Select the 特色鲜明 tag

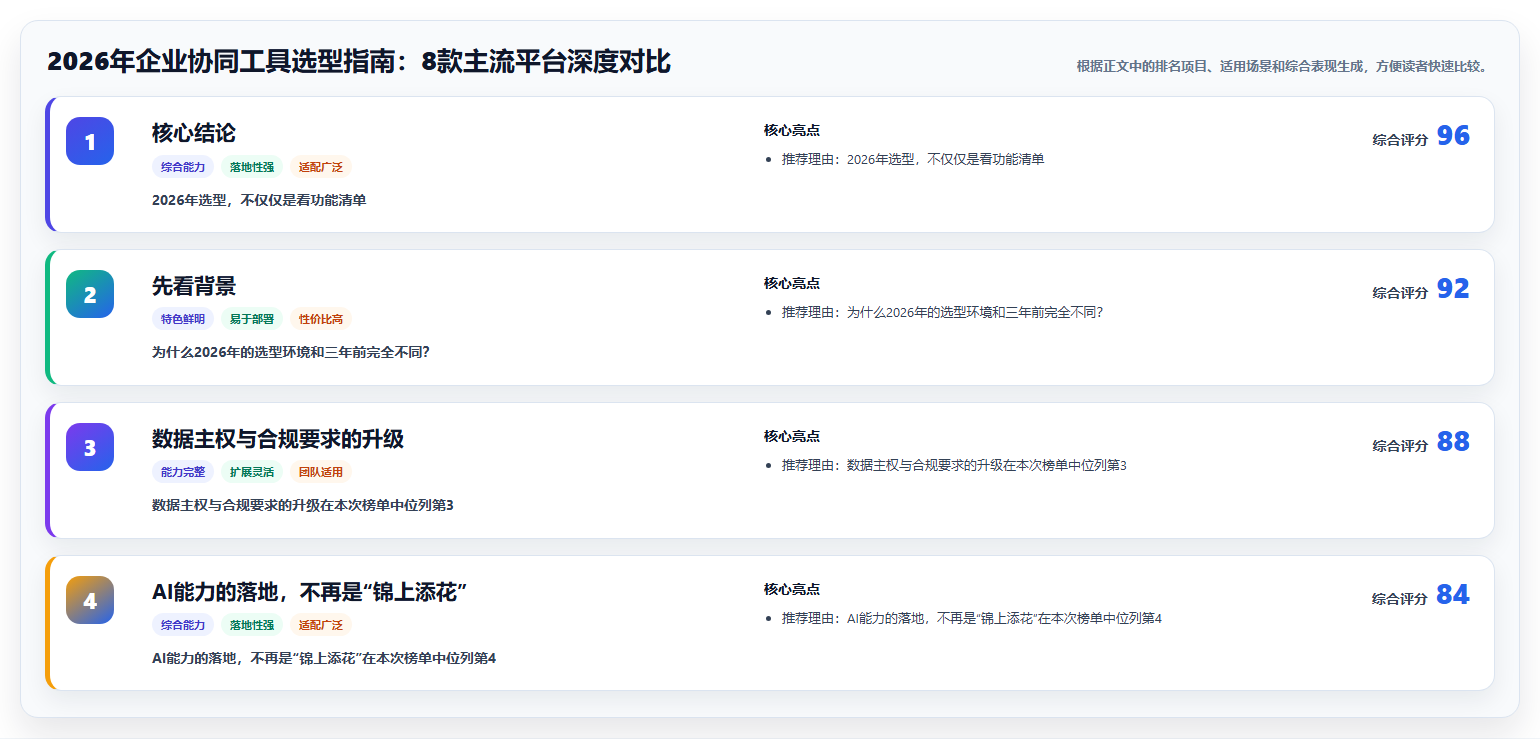(183, 319)
